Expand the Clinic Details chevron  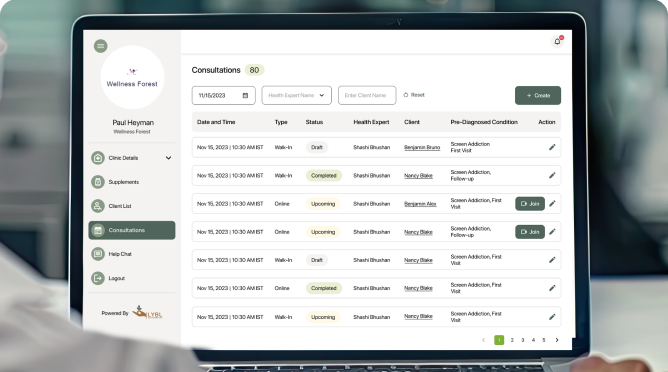tap(168, 158)
